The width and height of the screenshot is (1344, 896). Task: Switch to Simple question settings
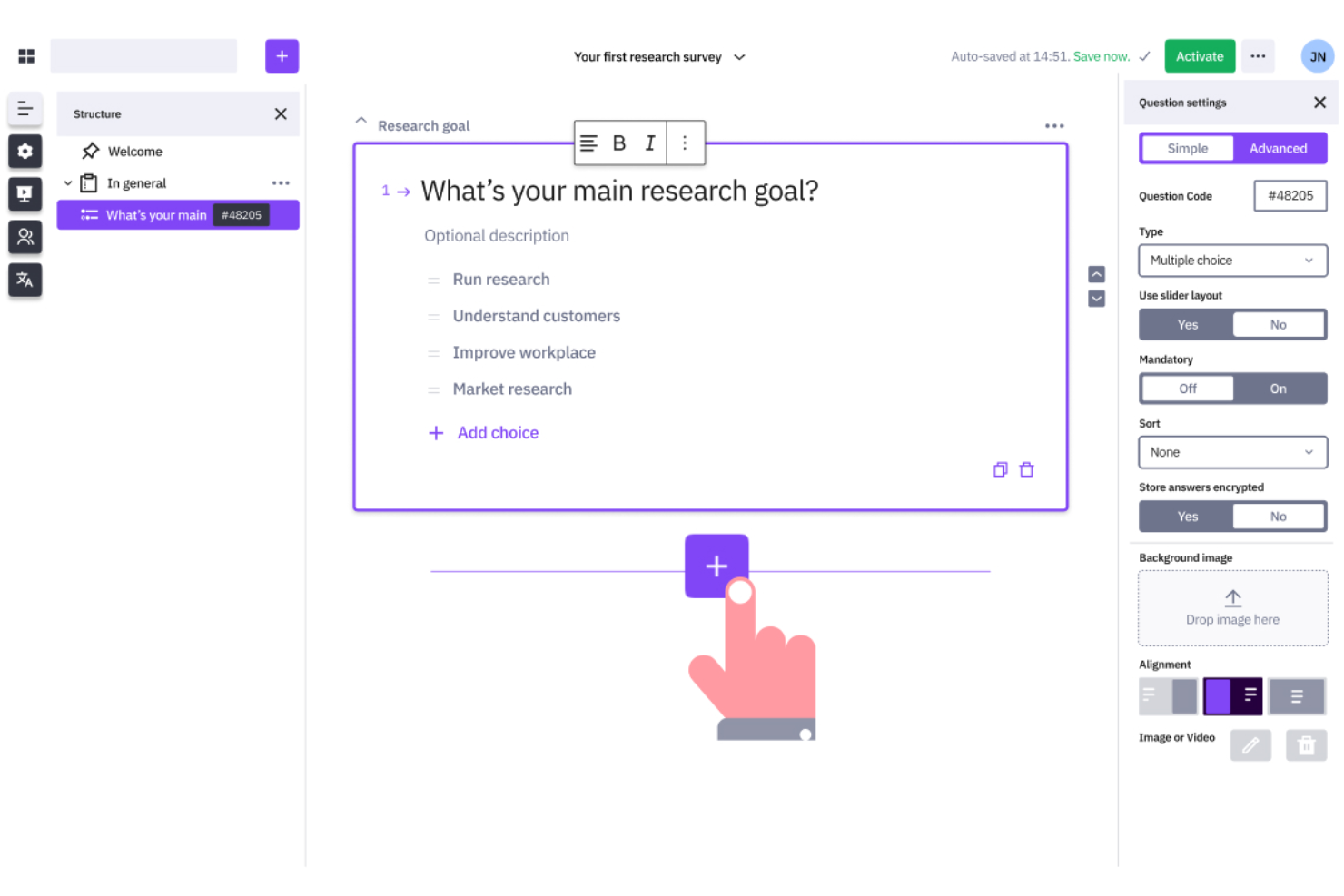point(1186,148)
